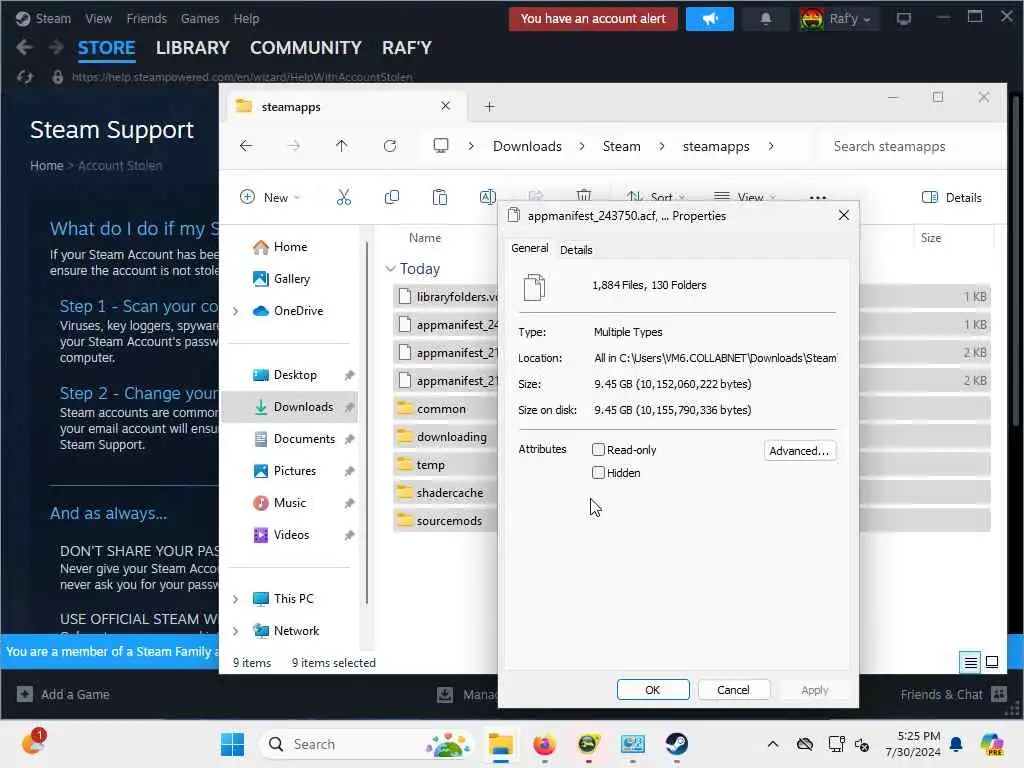The width and height of the screenshot is (1024, 768).
Task: Expand chevron after steamapps in address bar
Action: tap(771, 146)
